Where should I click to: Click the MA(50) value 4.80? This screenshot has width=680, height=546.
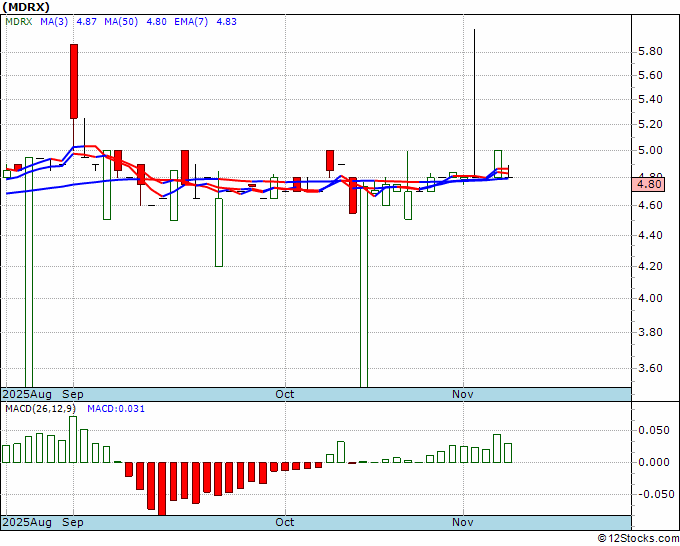(157, 22)
